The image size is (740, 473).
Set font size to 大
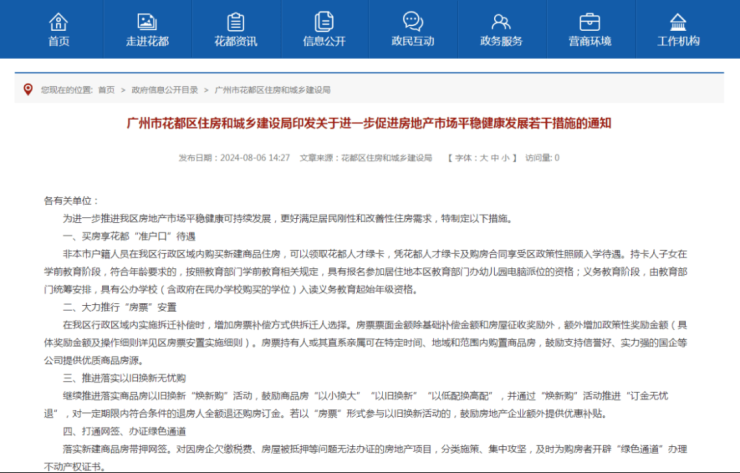coord(484,158)
